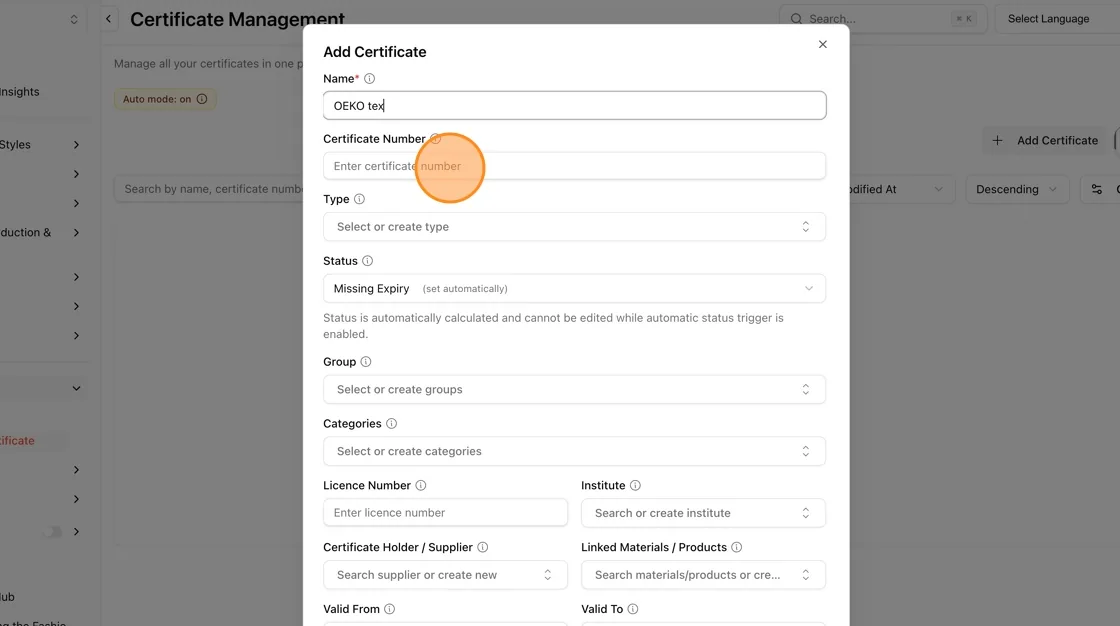The width and height of the screenshot is (1120, 626).
Task: Open the Select or create groups dropdown
Action: click(574, 389)
